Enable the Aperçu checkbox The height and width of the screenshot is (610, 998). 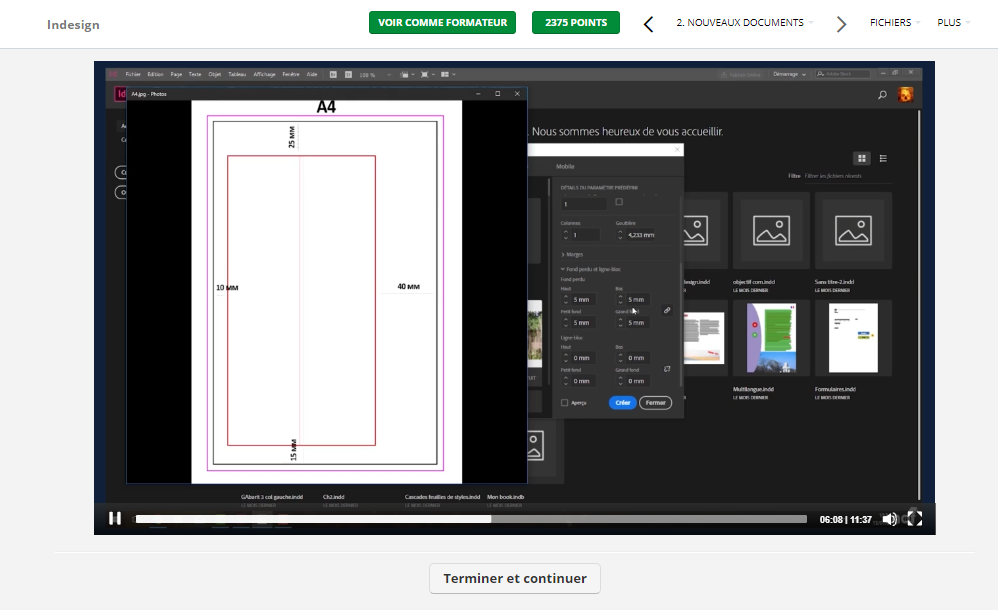pyautogui.click(x=565, y=402)
